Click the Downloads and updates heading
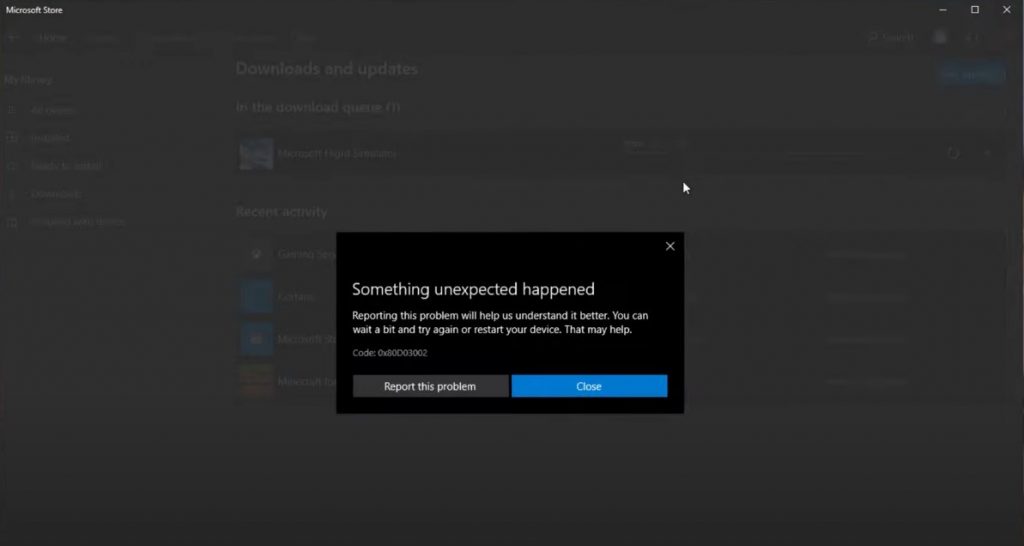This screenshot has height=546, width=1024. [327, 69]
